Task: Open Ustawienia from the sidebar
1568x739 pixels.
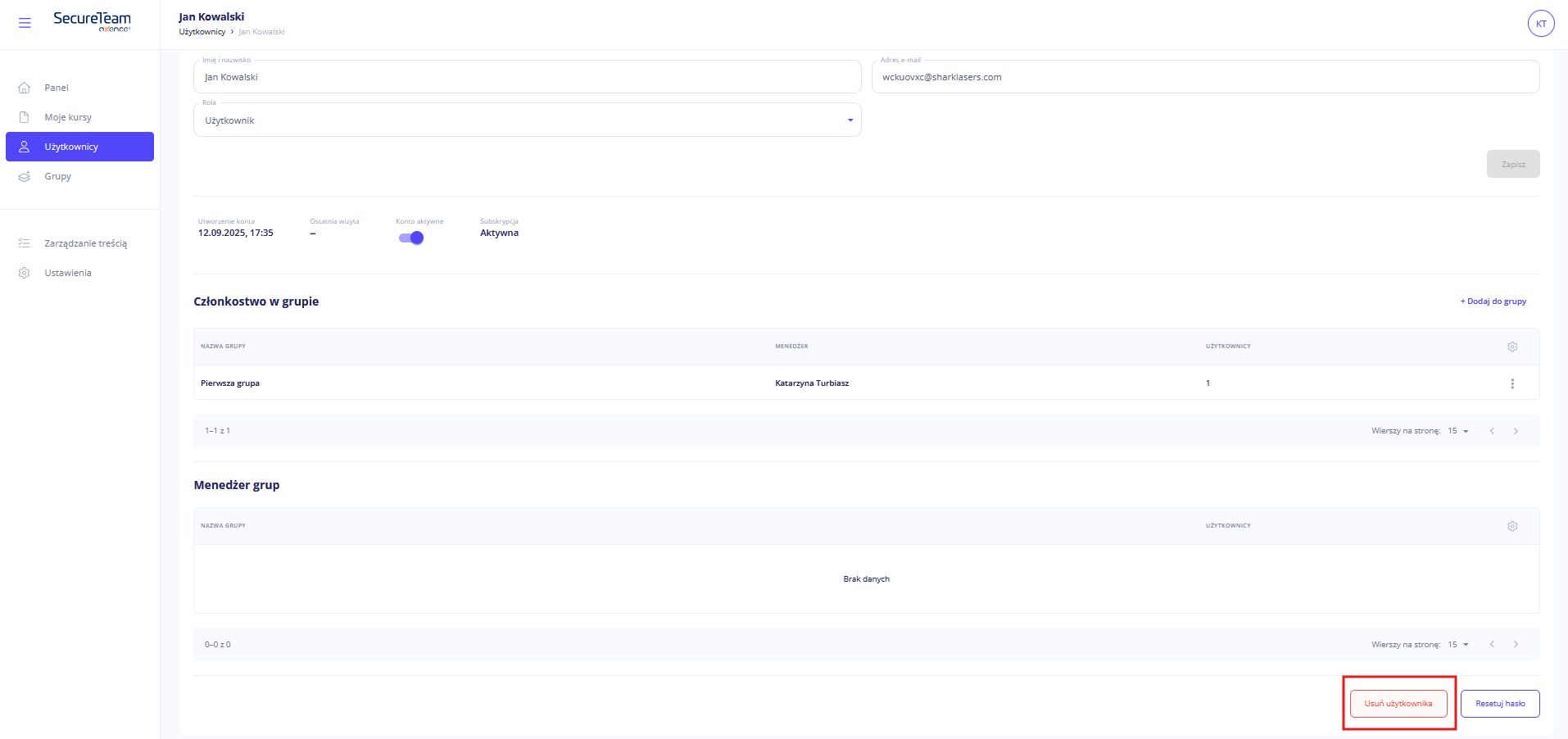Action: (x=68, y=273)
